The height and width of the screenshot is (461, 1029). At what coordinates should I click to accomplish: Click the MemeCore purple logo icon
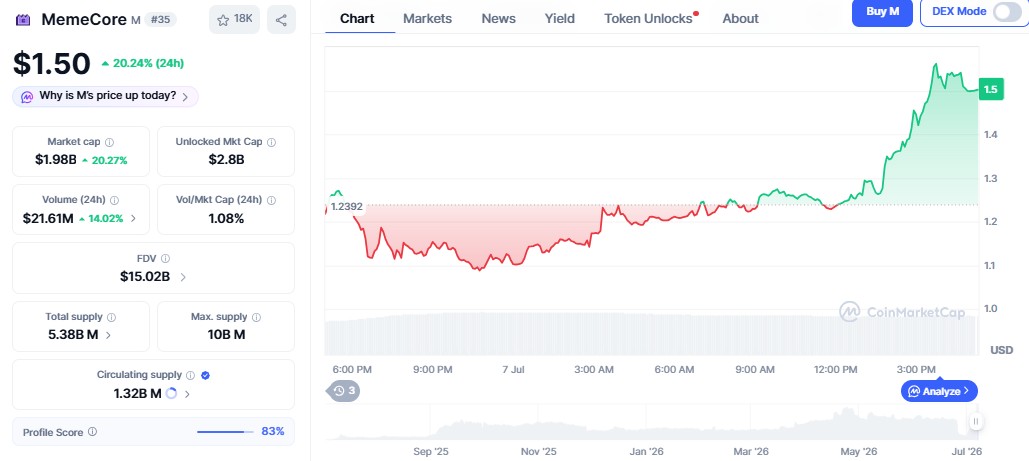point(24,20)
